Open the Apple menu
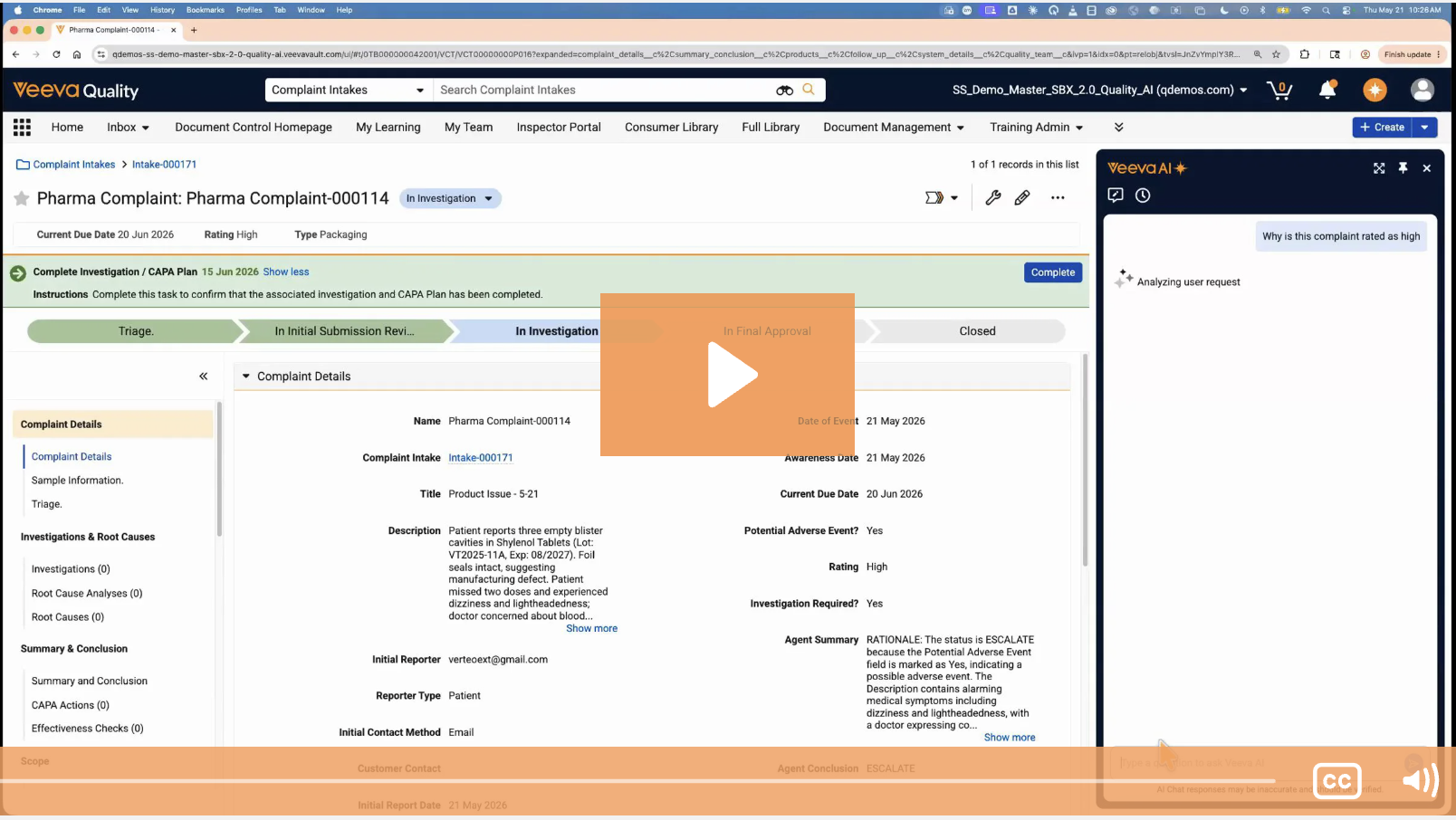1456x820 pixels. [x=17, y=10]
